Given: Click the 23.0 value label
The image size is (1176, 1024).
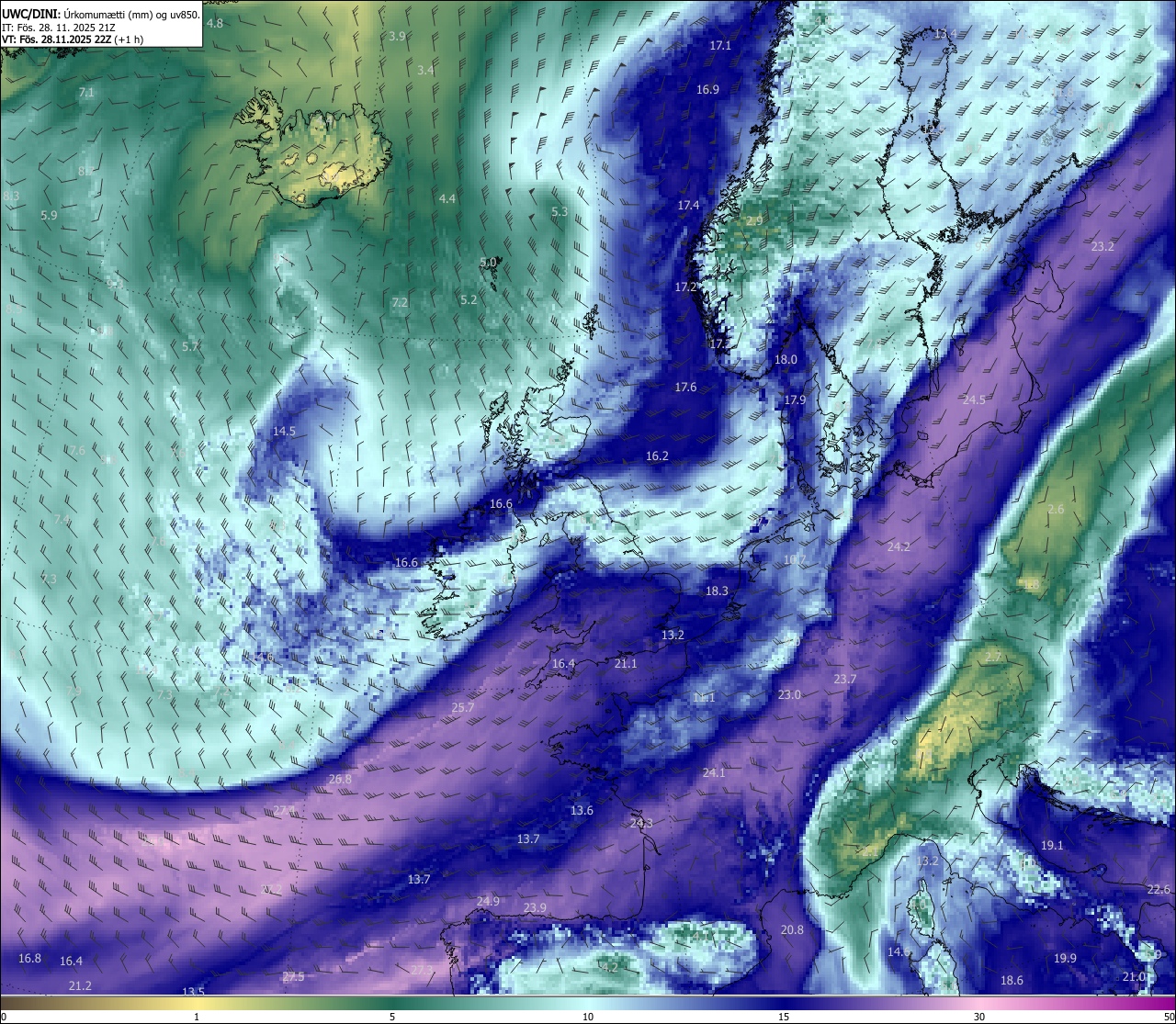Looking at the screenshot, I should (789, 695).
